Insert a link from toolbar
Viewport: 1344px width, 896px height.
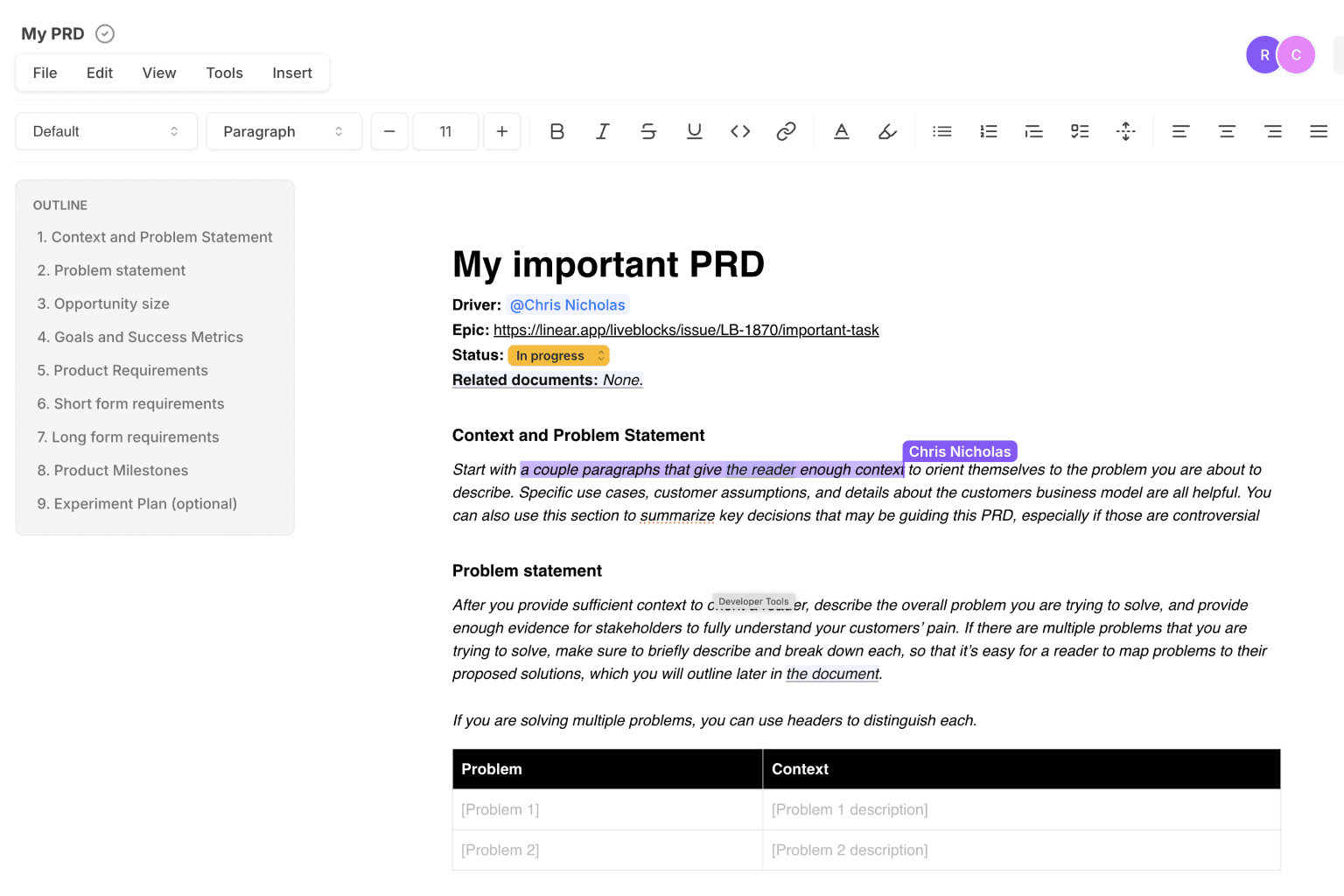786,131
